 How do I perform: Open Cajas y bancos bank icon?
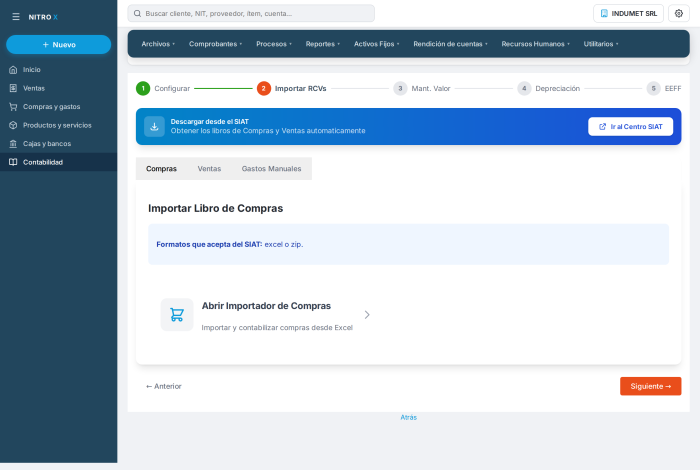pos(13,144)
